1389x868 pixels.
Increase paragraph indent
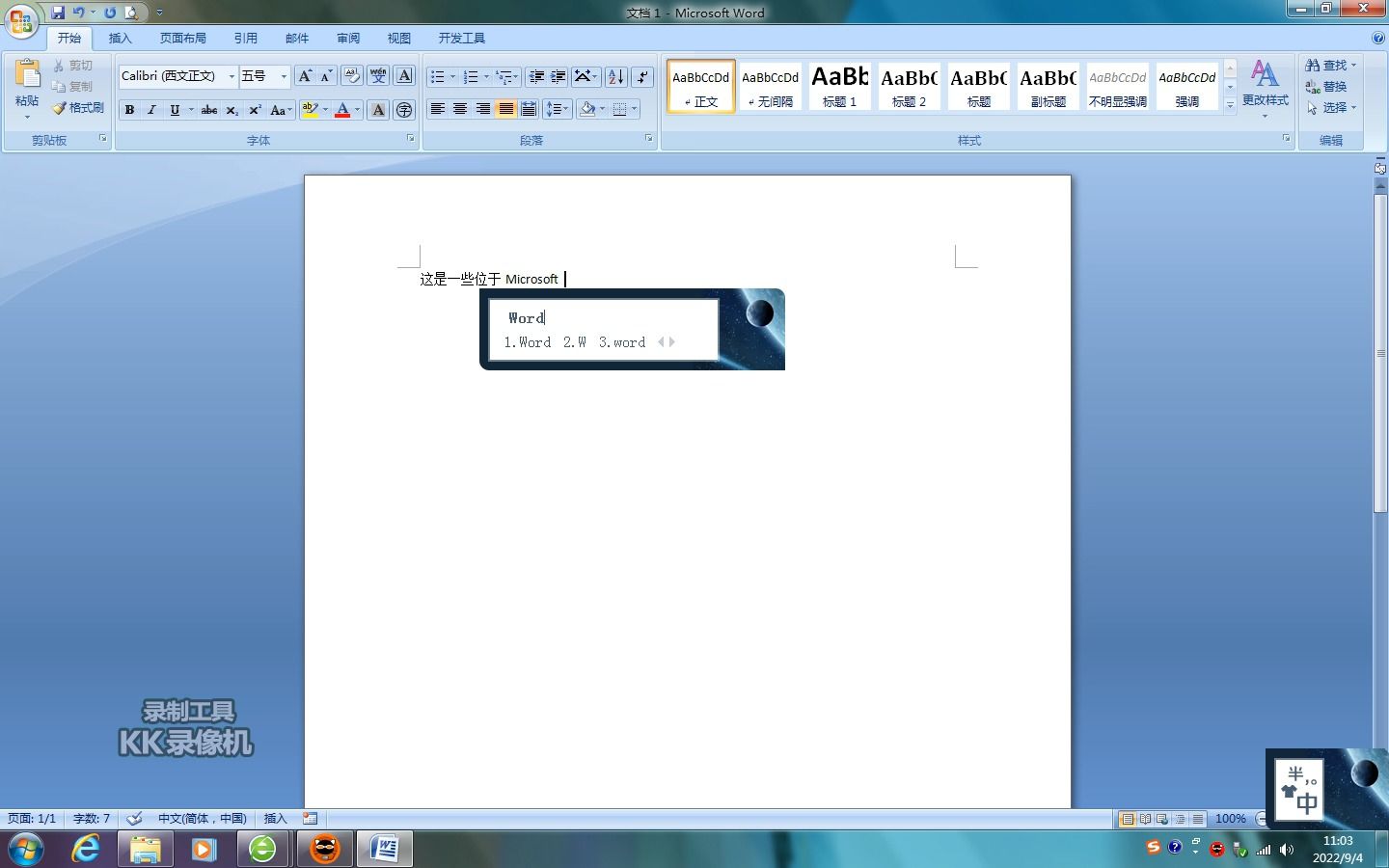(x=558, y=76)
